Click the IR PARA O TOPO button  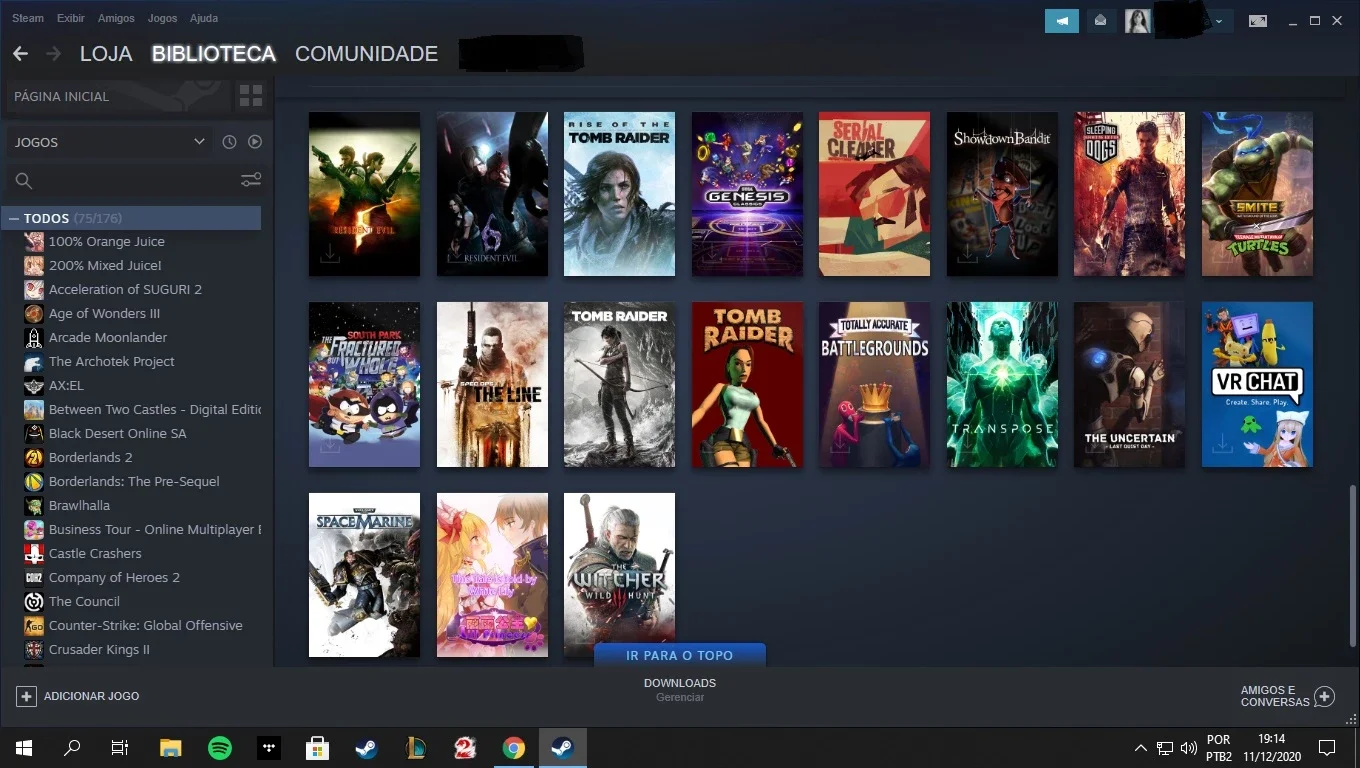tap(680, 655)
